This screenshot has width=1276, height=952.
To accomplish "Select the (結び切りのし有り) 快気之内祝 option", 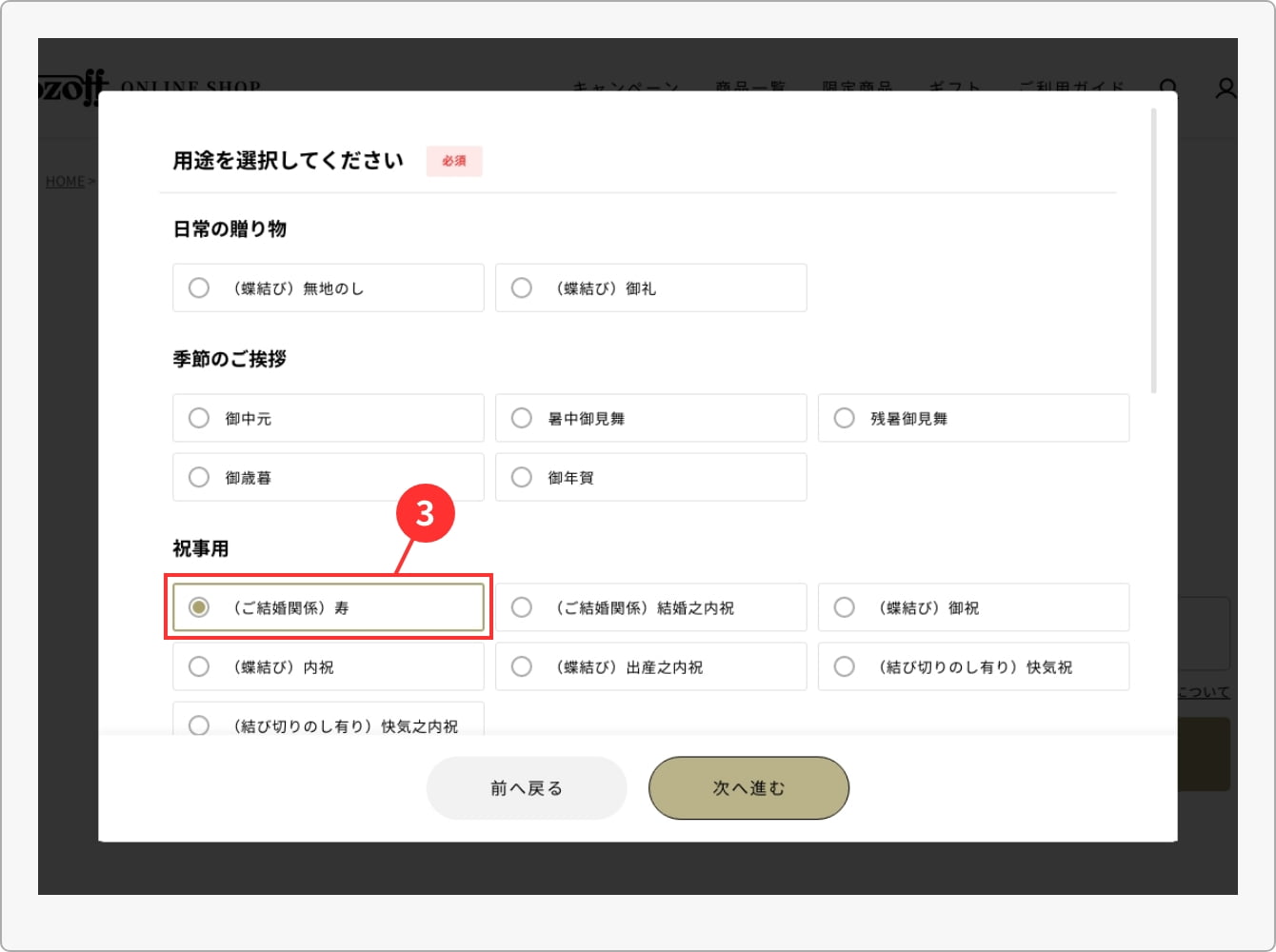I will coord(199,724).
